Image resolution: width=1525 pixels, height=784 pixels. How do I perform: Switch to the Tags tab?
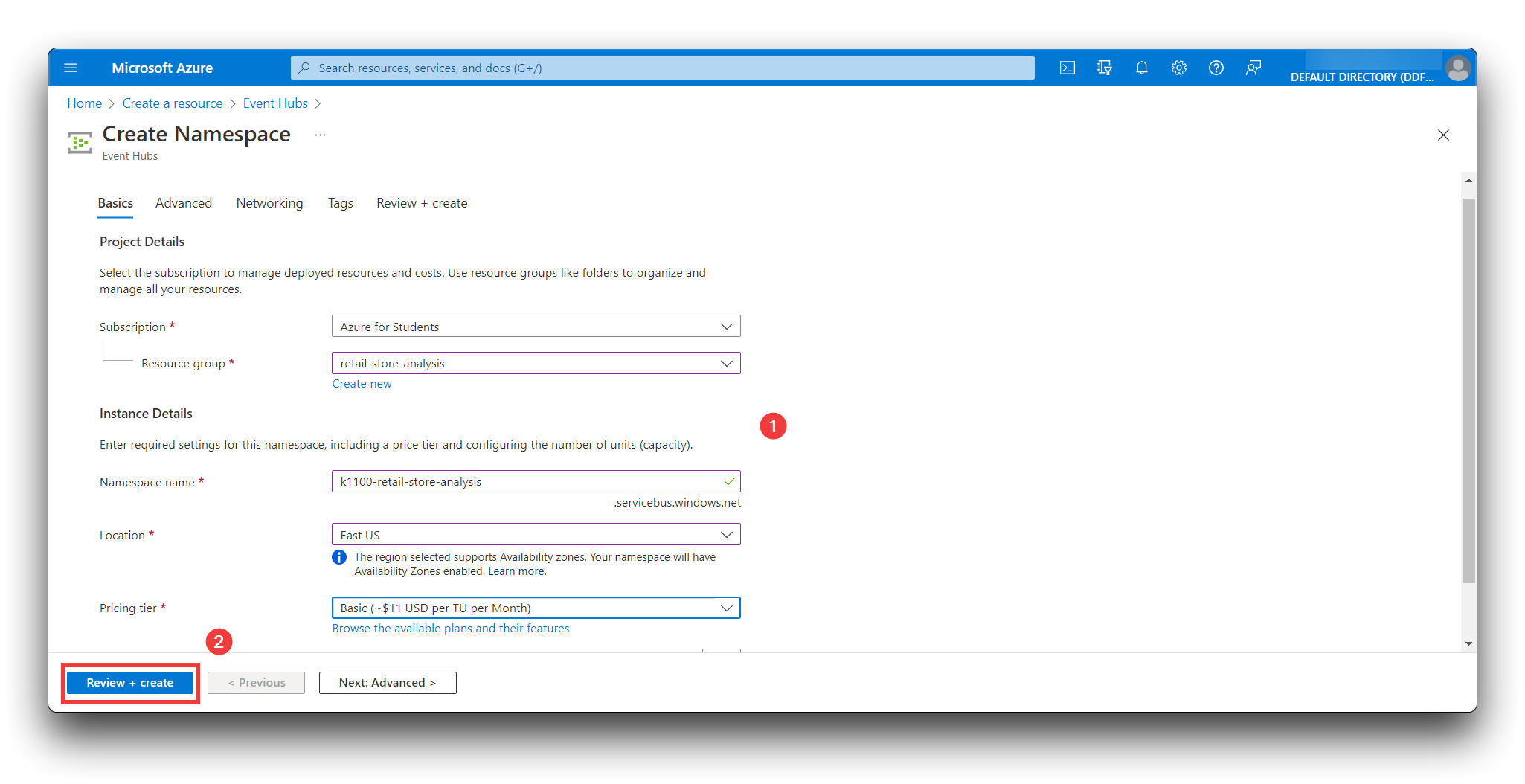click(x=341, y=203)
